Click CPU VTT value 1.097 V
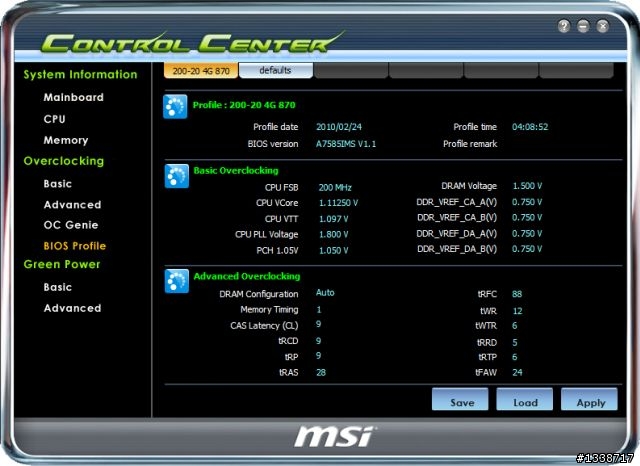This screenshot has height=466, width=640. point(333,219)
